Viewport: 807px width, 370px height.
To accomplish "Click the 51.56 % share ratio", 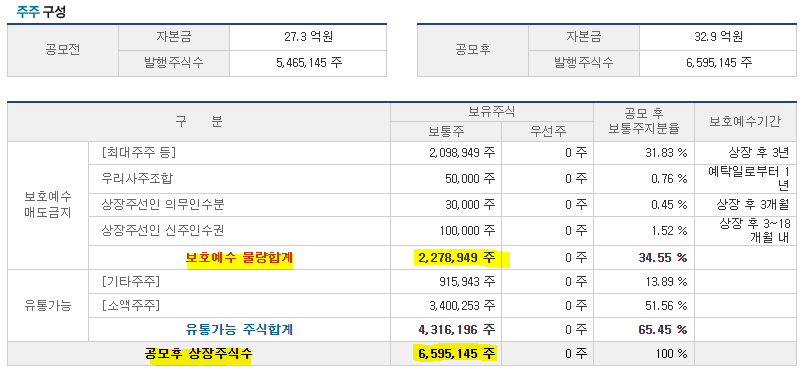I will pyautogui.click(x=665, y=306).
